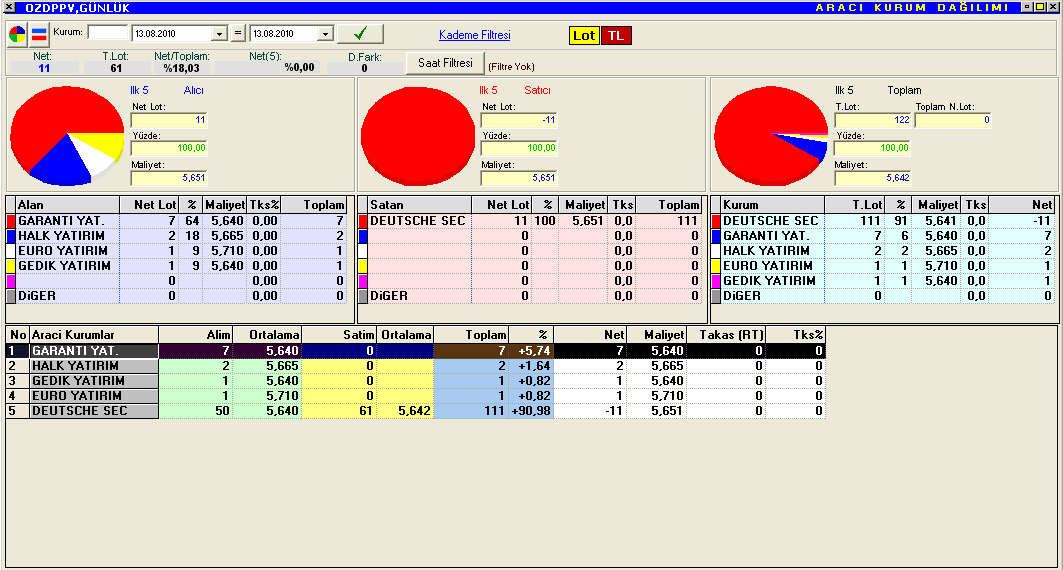Open the start date dropdown
This screenshot has width=1063, height=570.
click(220, 34)
